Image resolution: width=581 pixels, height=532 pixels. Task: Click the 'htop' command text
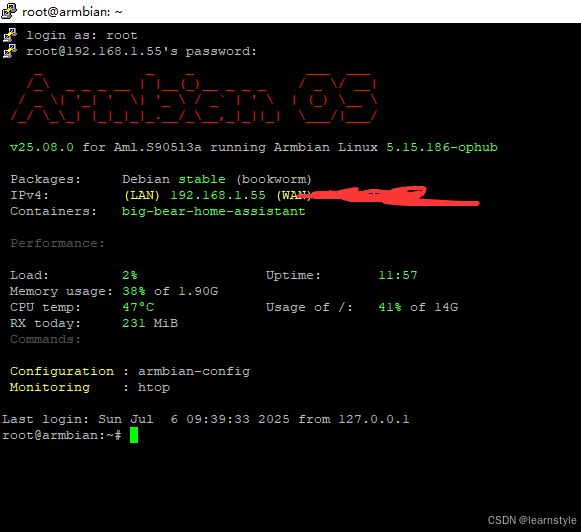point(154,388)
